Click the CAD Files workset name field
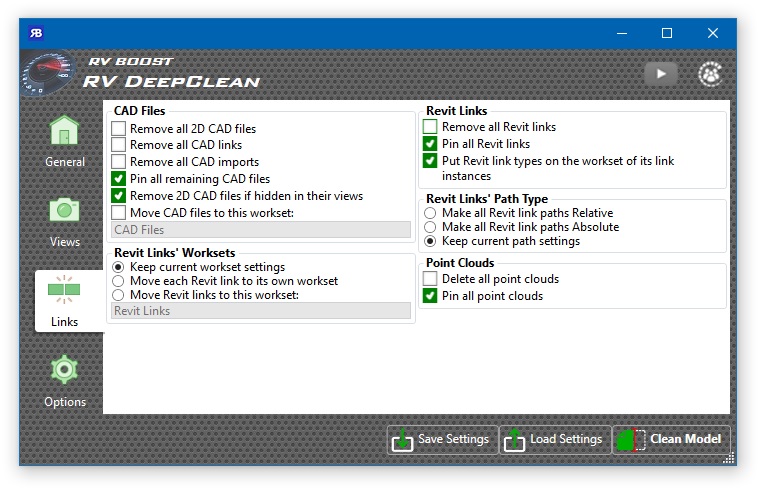The height and width of the screenshot is (492, 762). coord(261,229)
